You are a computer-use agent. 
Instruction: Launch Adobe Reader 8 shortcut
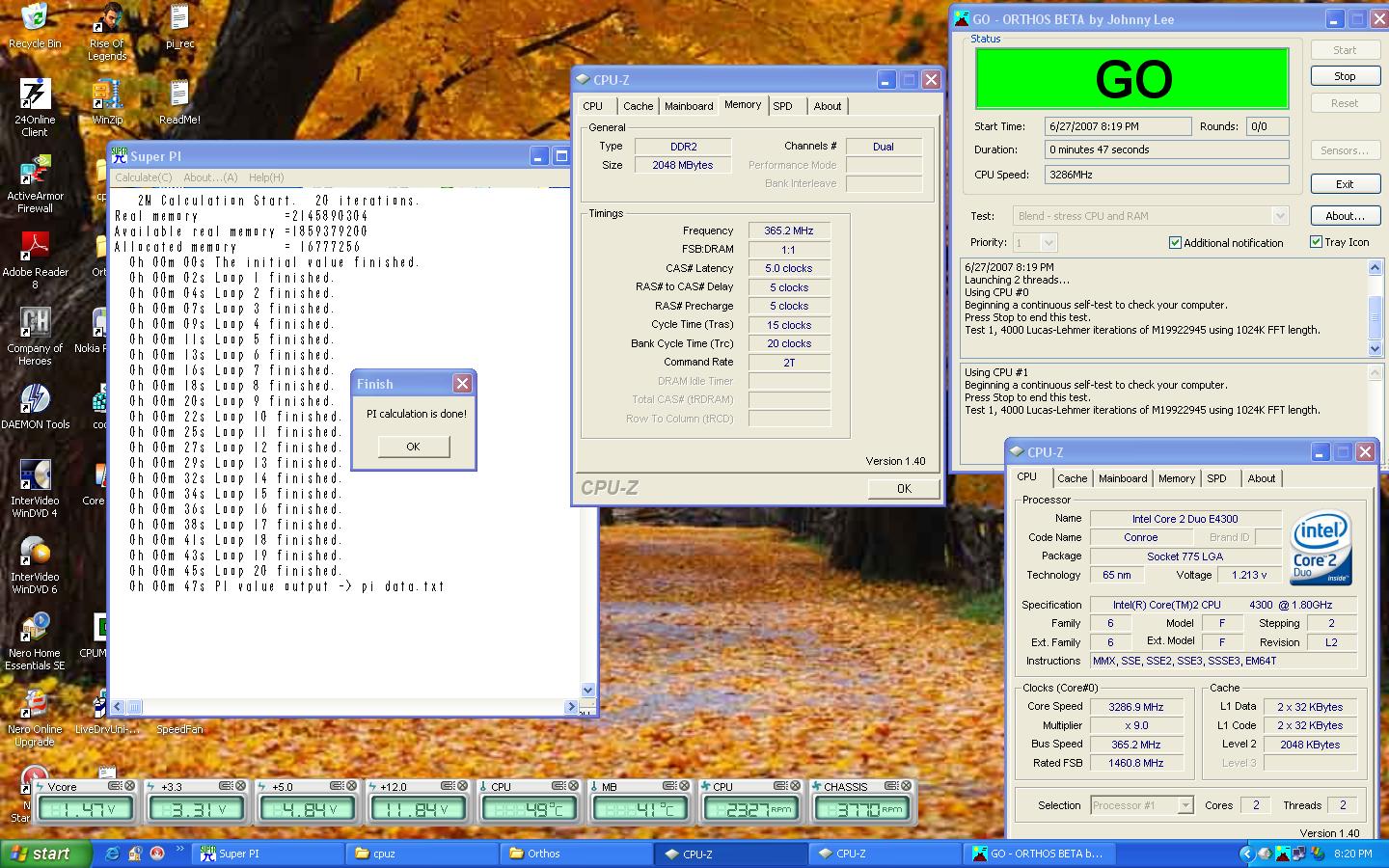tap(35, 259)
